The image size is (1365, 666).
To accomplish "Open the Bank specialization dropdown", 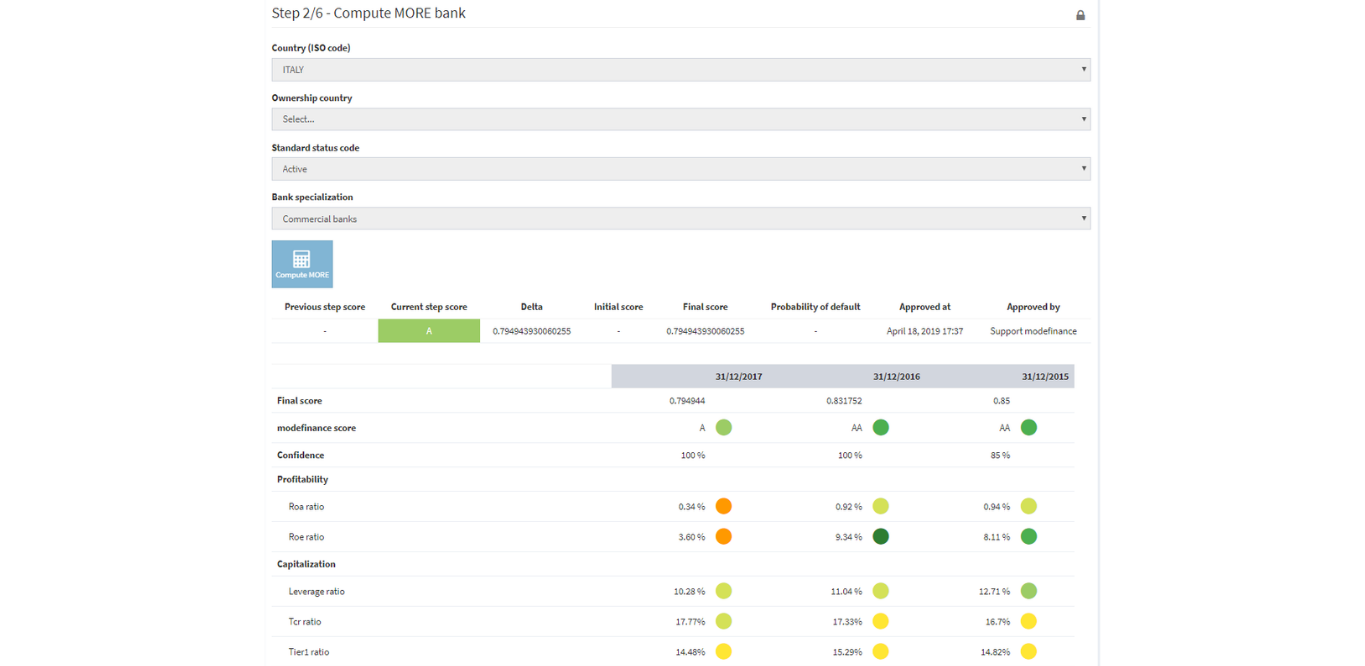I will [681, 218].
